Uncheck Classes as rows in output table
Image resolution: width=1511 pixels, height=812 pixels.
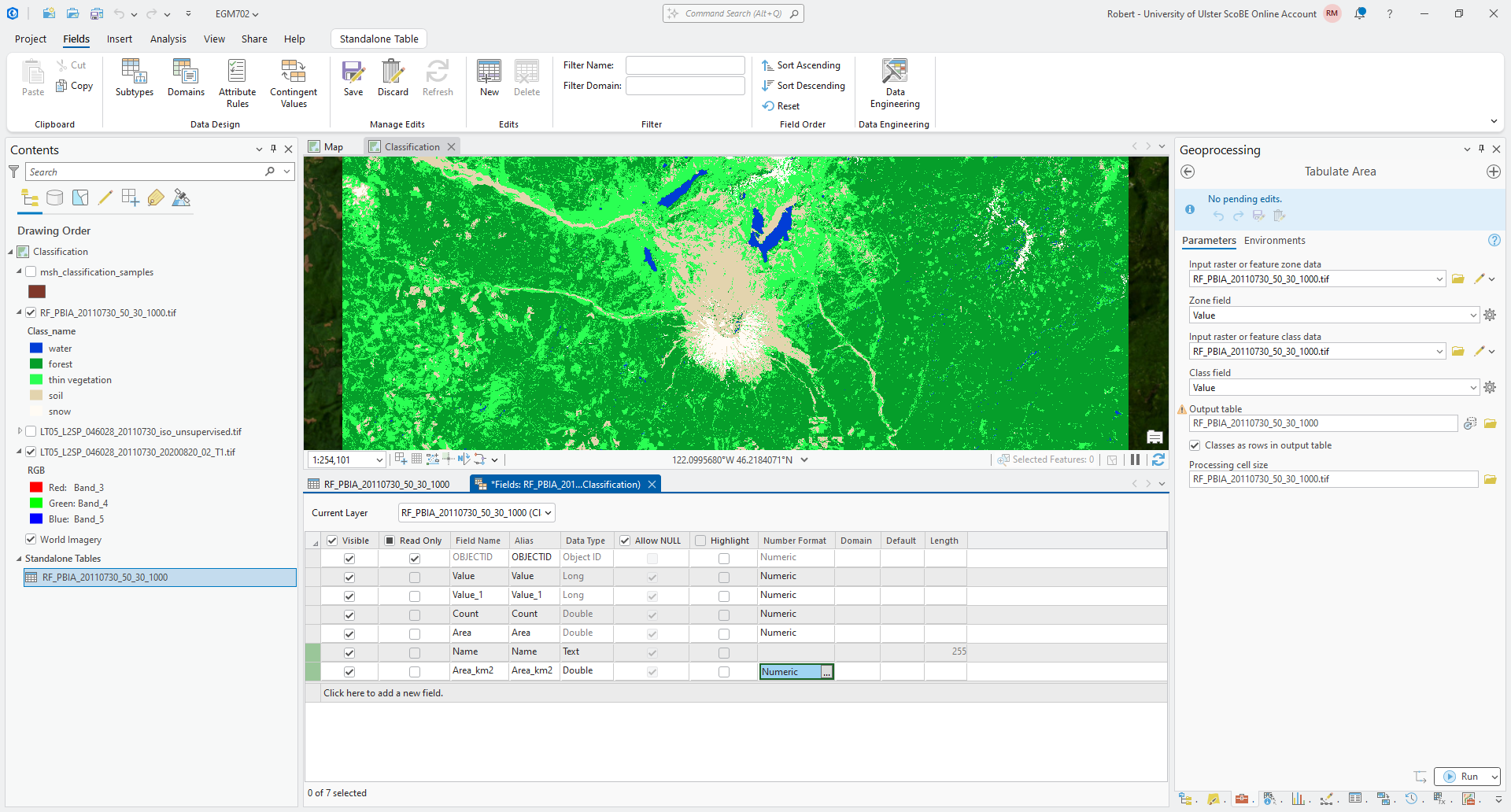(1195, 445)
